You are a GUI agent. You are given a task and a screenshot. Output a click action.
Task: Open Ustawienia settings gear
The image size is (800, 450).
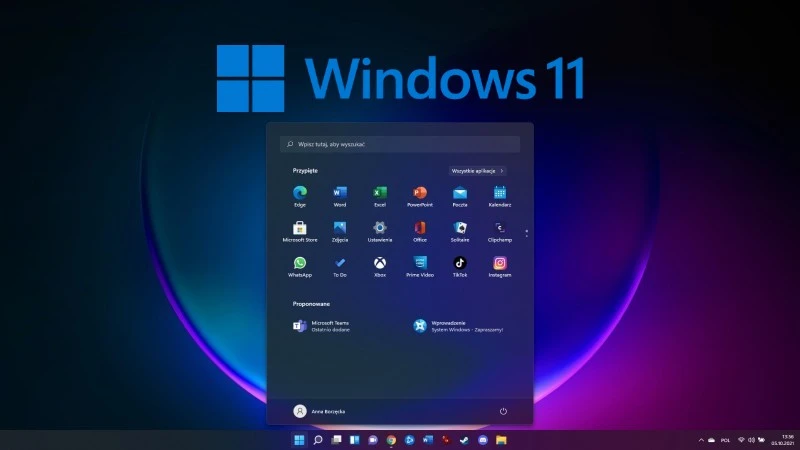click(380, 232)
